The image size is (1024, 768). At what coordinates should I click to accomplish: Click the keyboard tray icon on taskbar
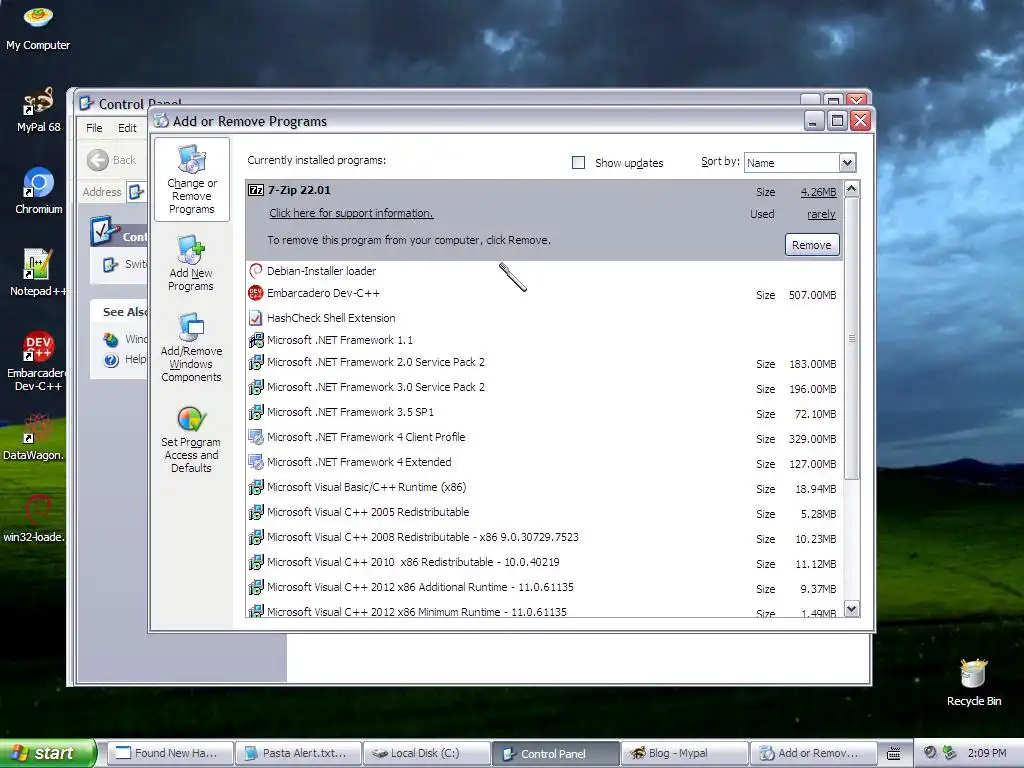coord(894,753)
